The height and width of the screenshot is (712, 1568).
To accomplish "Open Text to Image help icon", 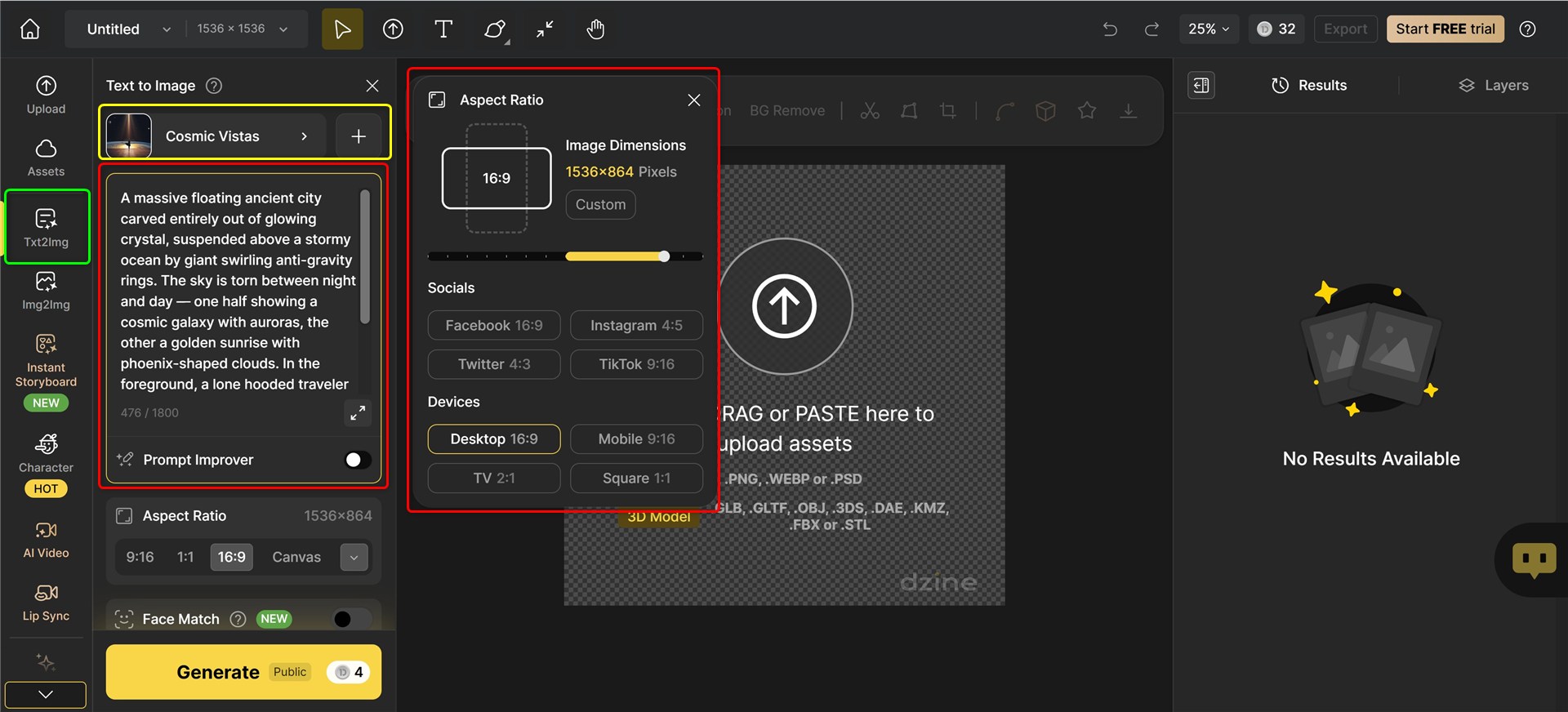I will [214, 86].
